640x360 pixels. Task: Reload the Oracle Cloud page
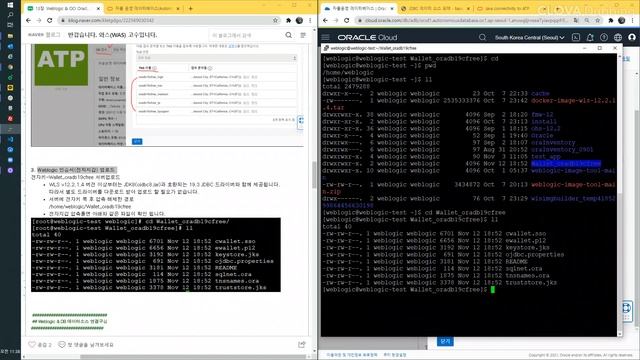pyautogui.click(x=347, y=20)
